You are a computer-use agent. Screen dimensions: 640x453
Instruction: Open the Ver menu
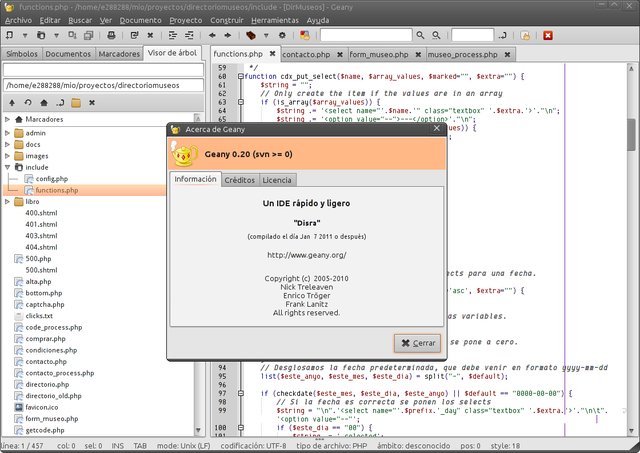[106, 20]
